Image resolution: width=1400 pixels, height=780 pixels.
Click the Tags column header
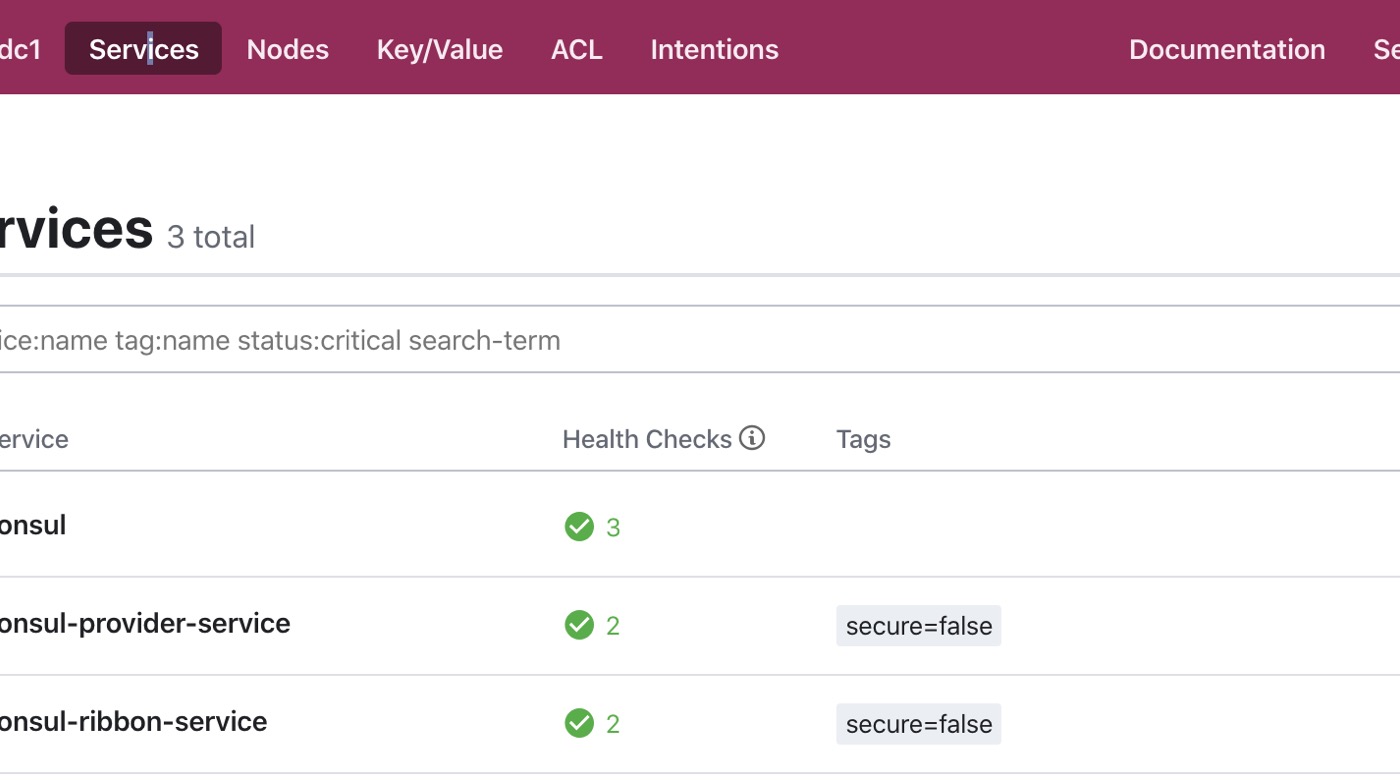point(863,439)
